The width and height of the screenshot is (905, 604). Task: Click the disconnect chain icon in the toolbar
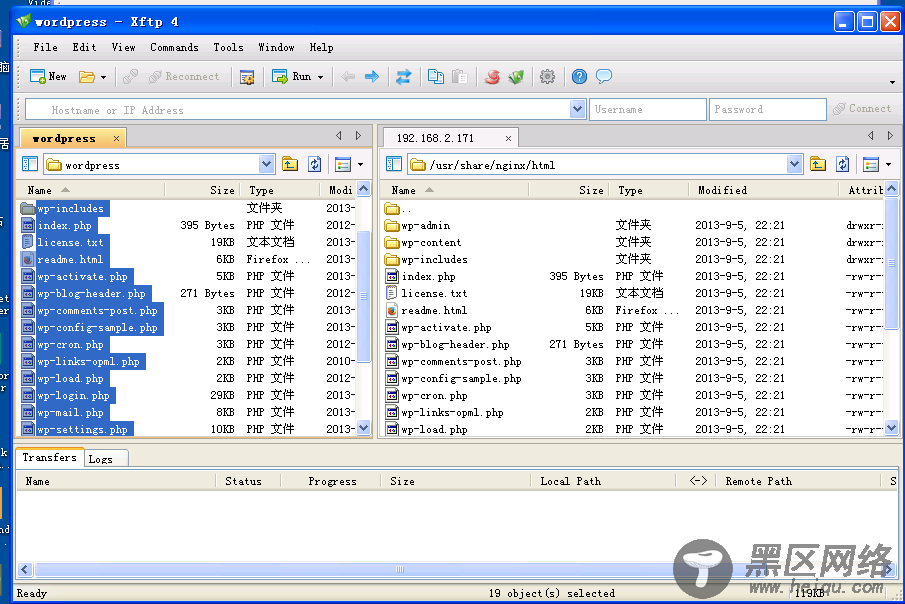coord(130,76)
